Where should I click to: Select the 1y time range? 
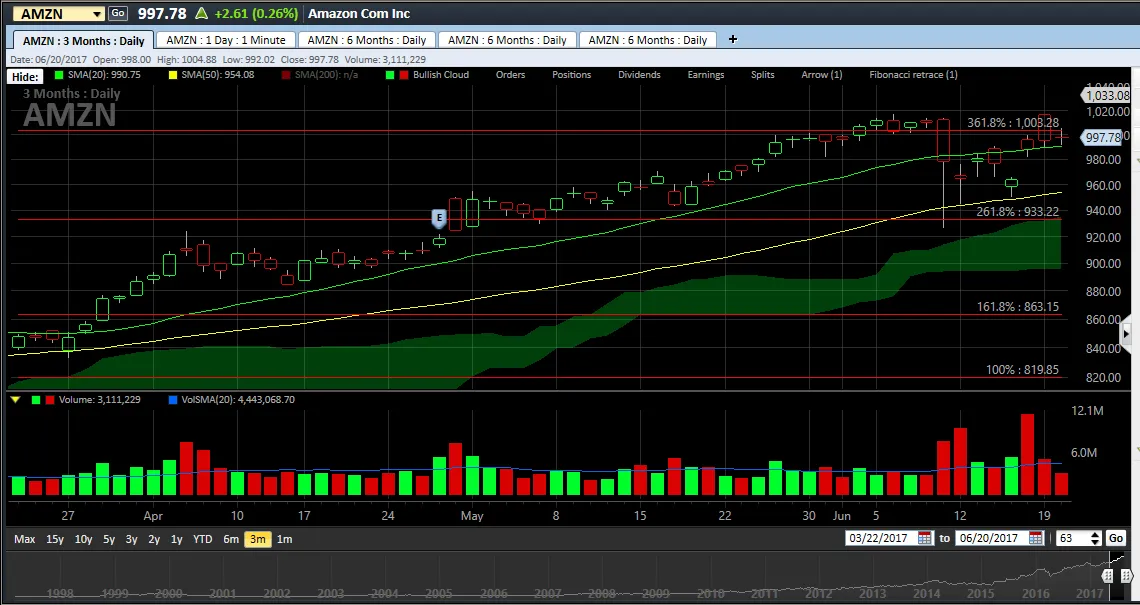coord(177,539)
